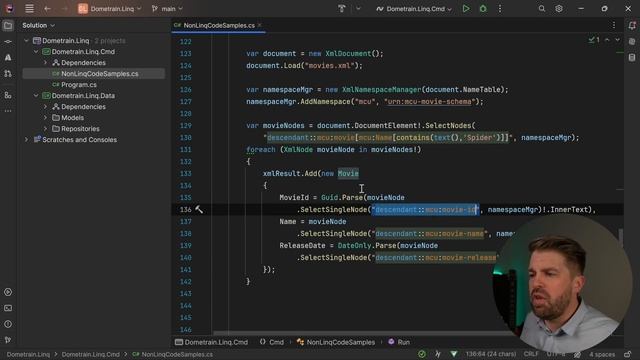Place cursor on Movie class name line 133
The image size is (640, 360).
pyautogui.click(x=348, y=173)
